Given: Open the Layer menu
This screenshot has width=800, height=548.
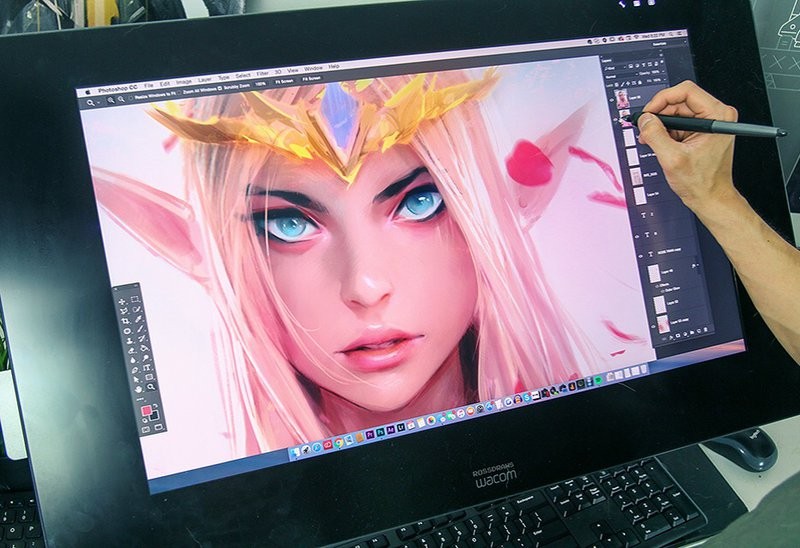Looking at the screenshot, I should [205, 80].
